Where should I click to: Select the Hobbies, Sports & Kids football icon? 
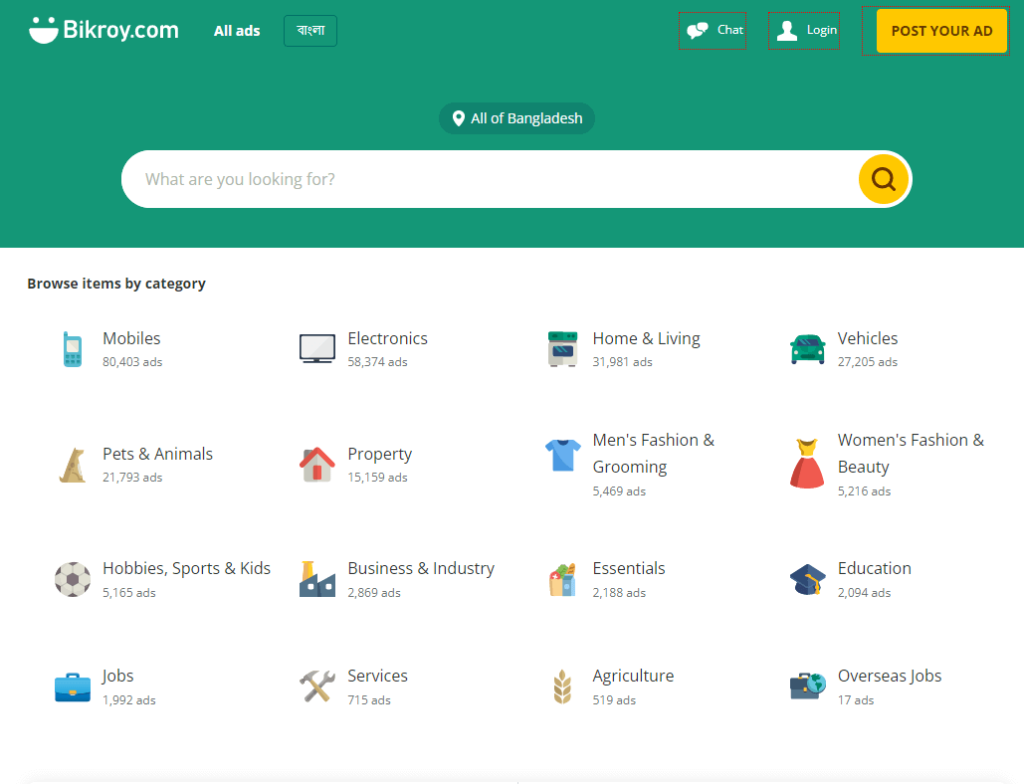click(x=71, y=579)
